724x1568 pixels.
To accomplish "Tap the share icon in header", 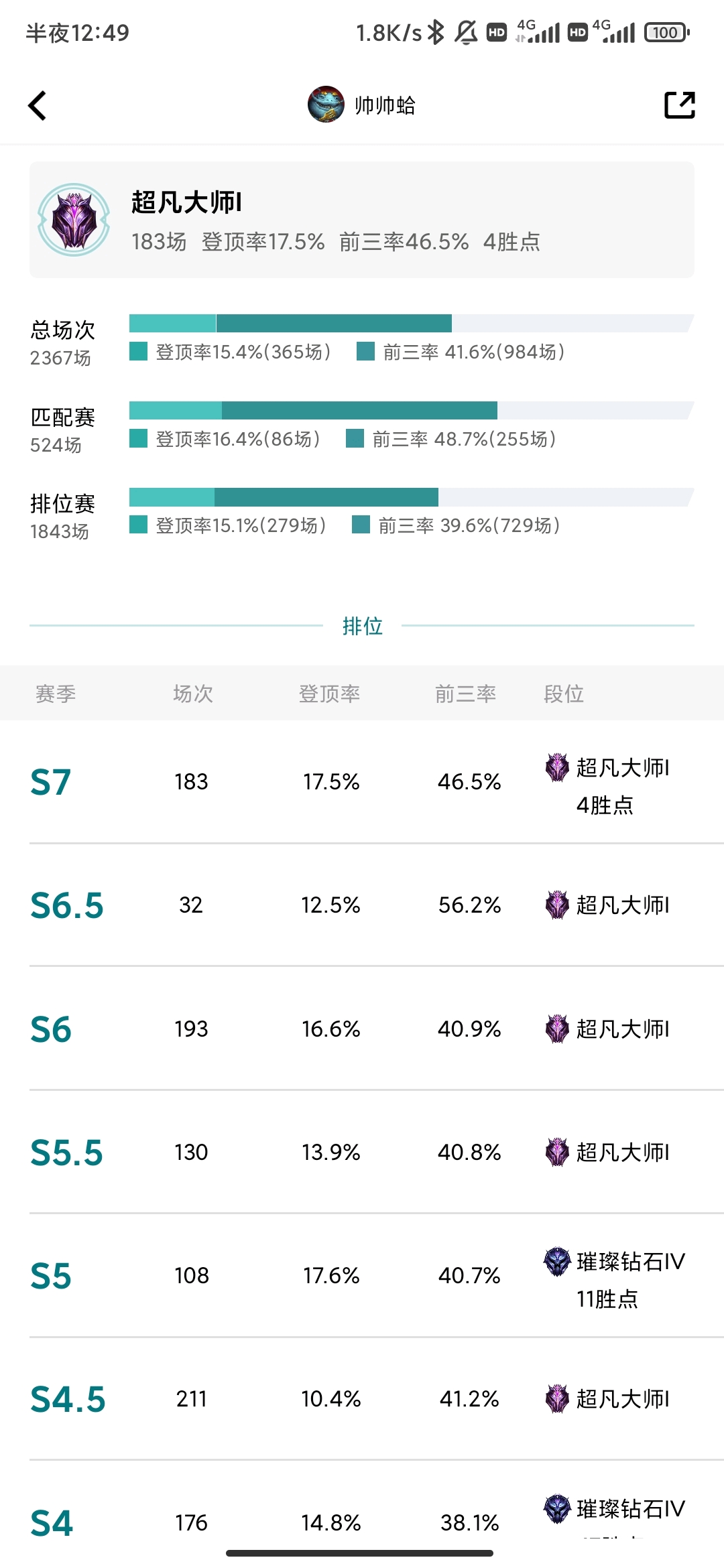I will pyautogui.click(x=680, y=105).
